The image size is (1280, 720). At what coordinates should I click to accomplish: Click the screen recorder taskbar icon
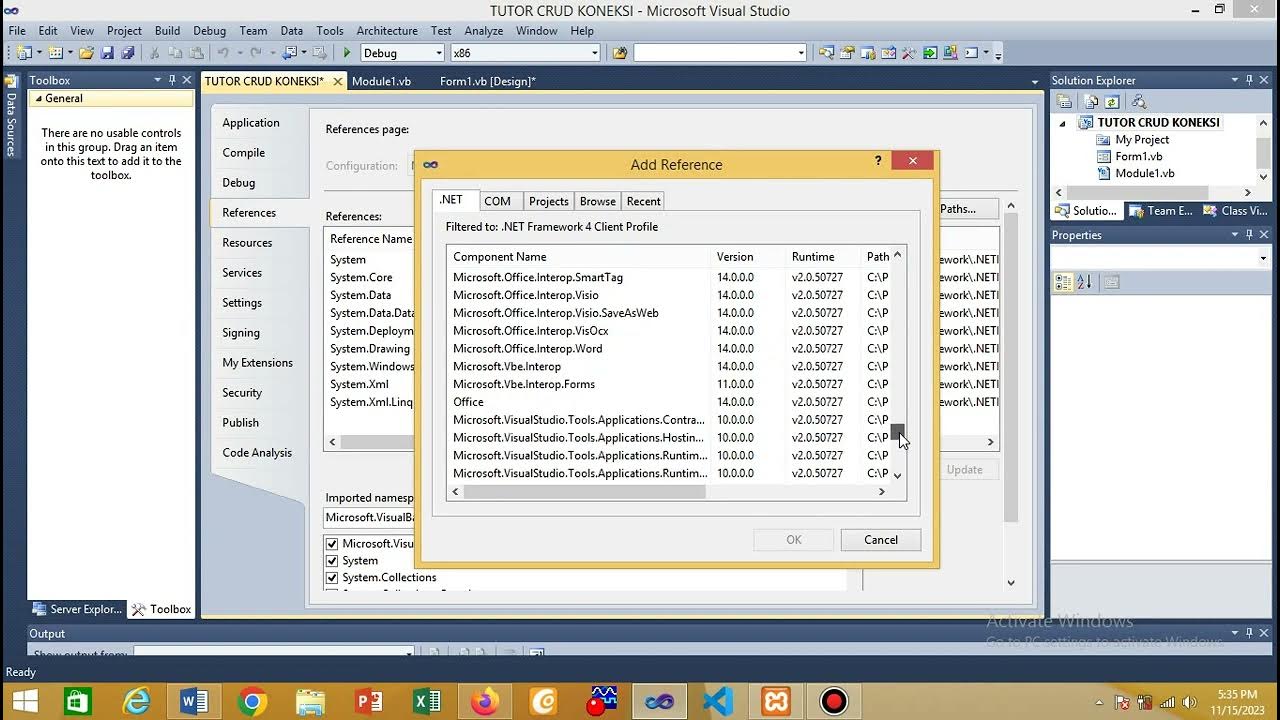point(834,701)
